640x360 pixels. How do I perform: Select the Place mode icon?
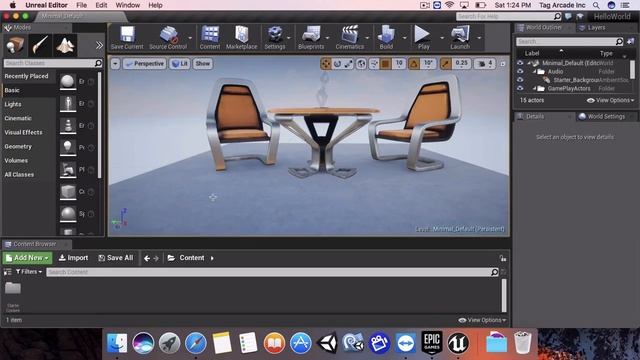click(x=15, y=45)
